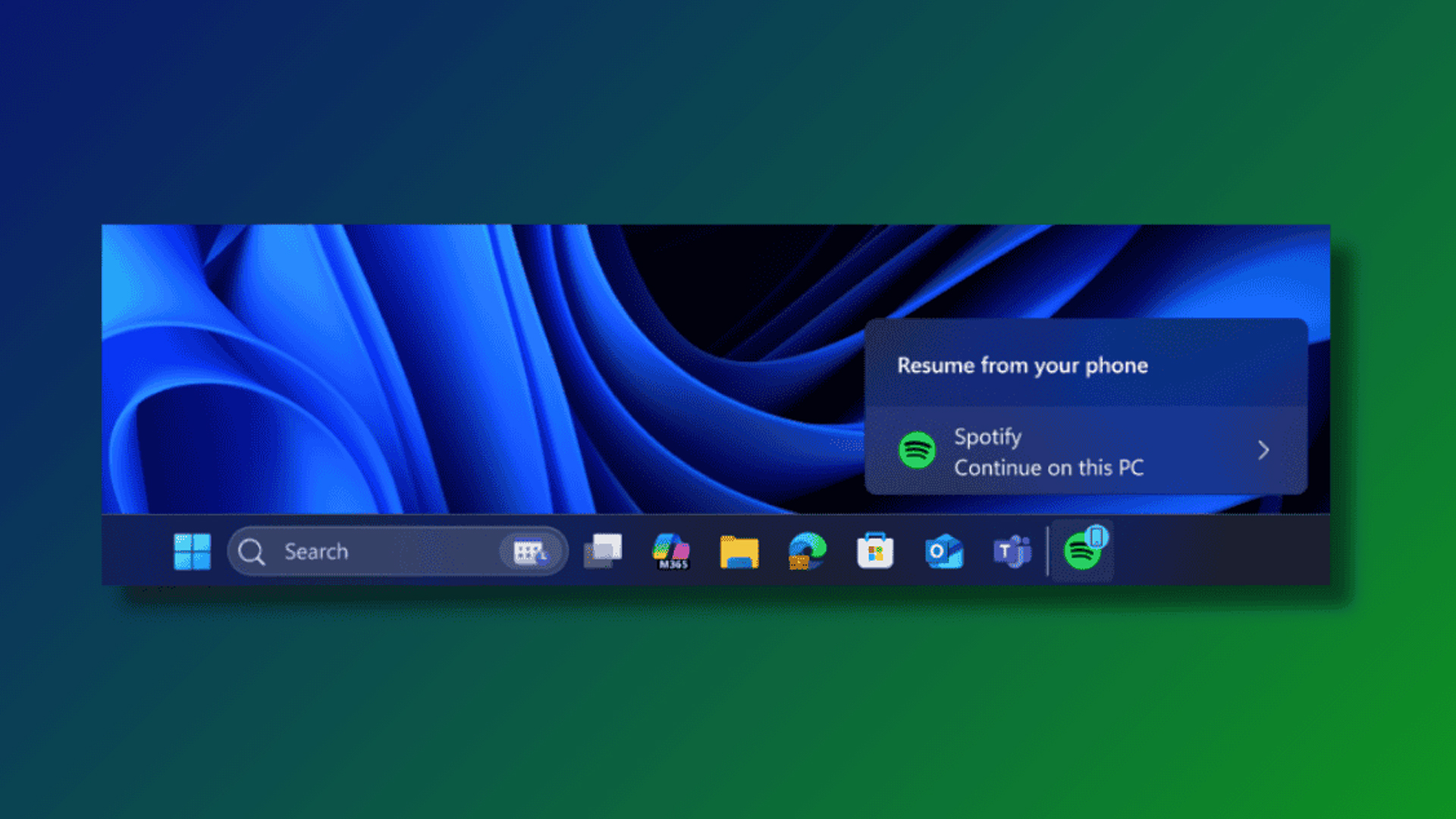Viewport: 1456px width, 819px height.
Task: Click the magnifier icon in Search
Action: [x=251, y=552]
